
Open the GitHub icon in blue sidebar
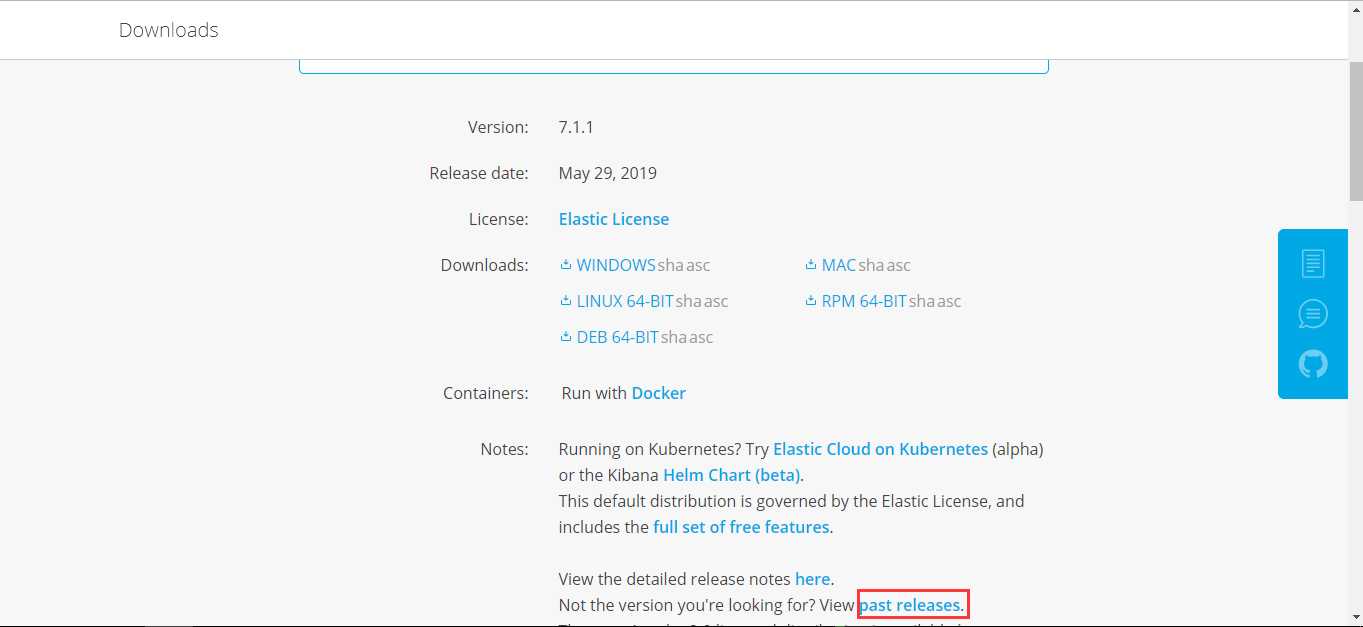tap(1313, 364)
